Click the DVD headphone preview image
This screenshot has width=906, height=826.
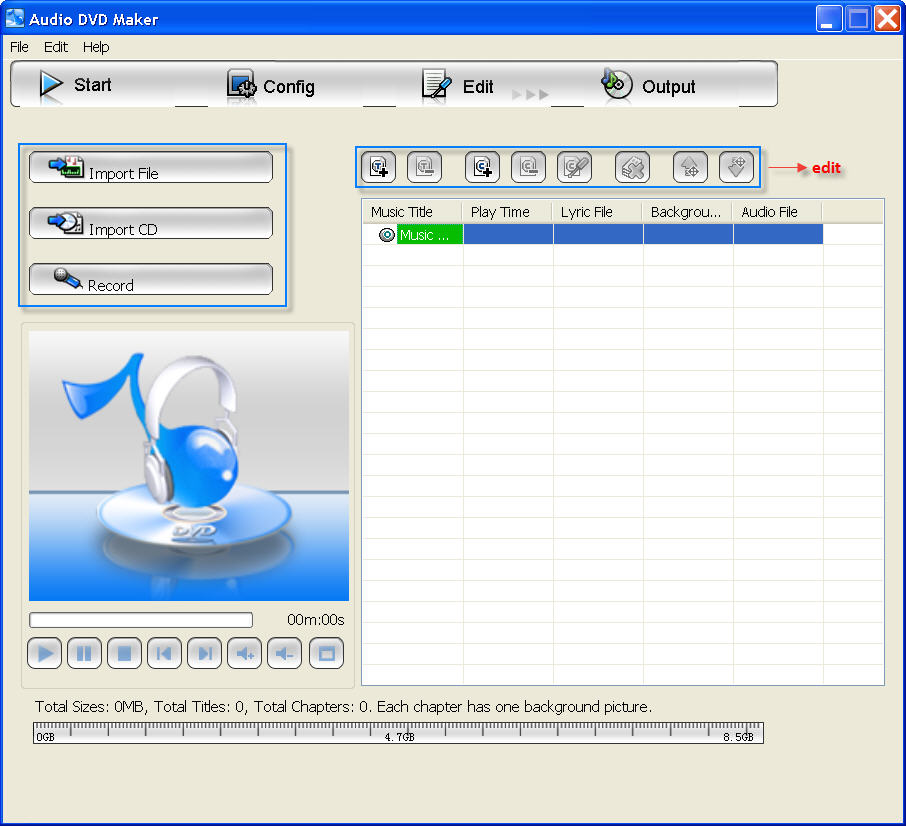pyautogui.click(x=189, y=466)
